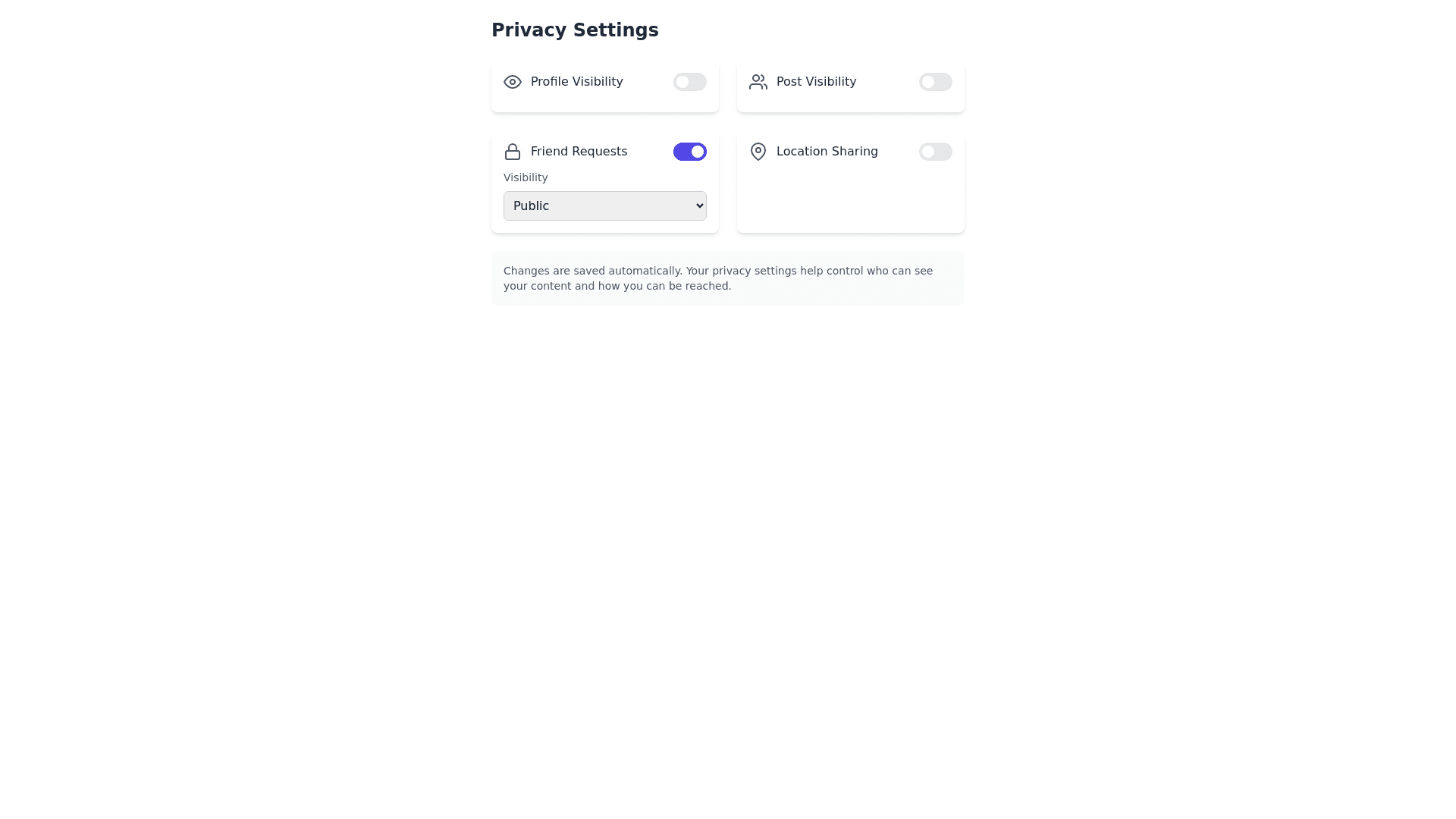
Task: Click the Location Sharing label text
Action: point(827,152)
